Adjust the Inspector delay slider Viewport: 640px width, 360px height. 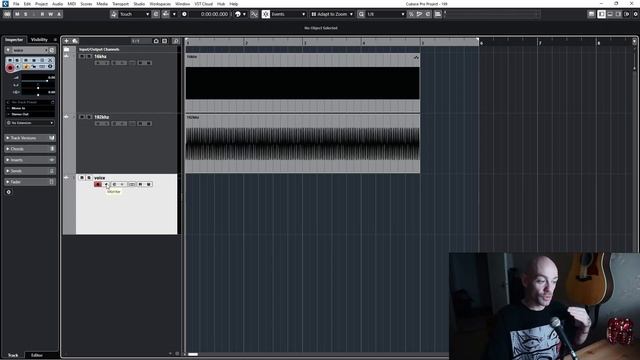(38, 94)
